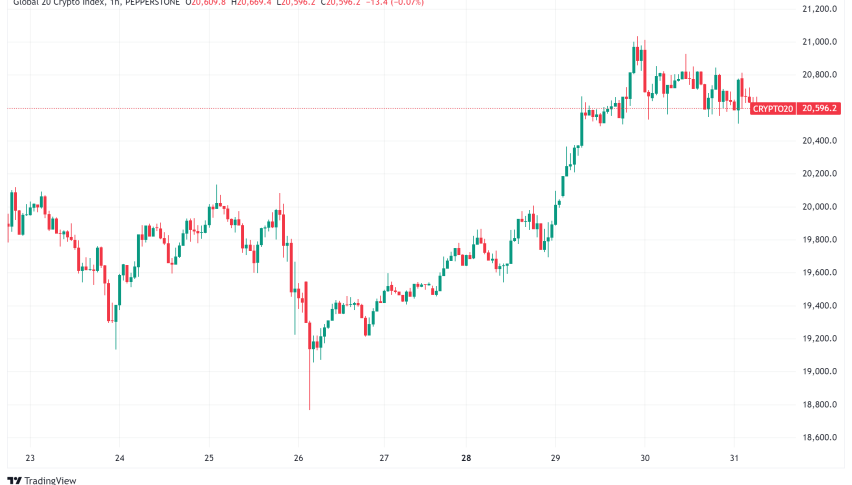The image size is (852, 485).
Task: Click date label 26 on time axis
Action: pos(298,459)
